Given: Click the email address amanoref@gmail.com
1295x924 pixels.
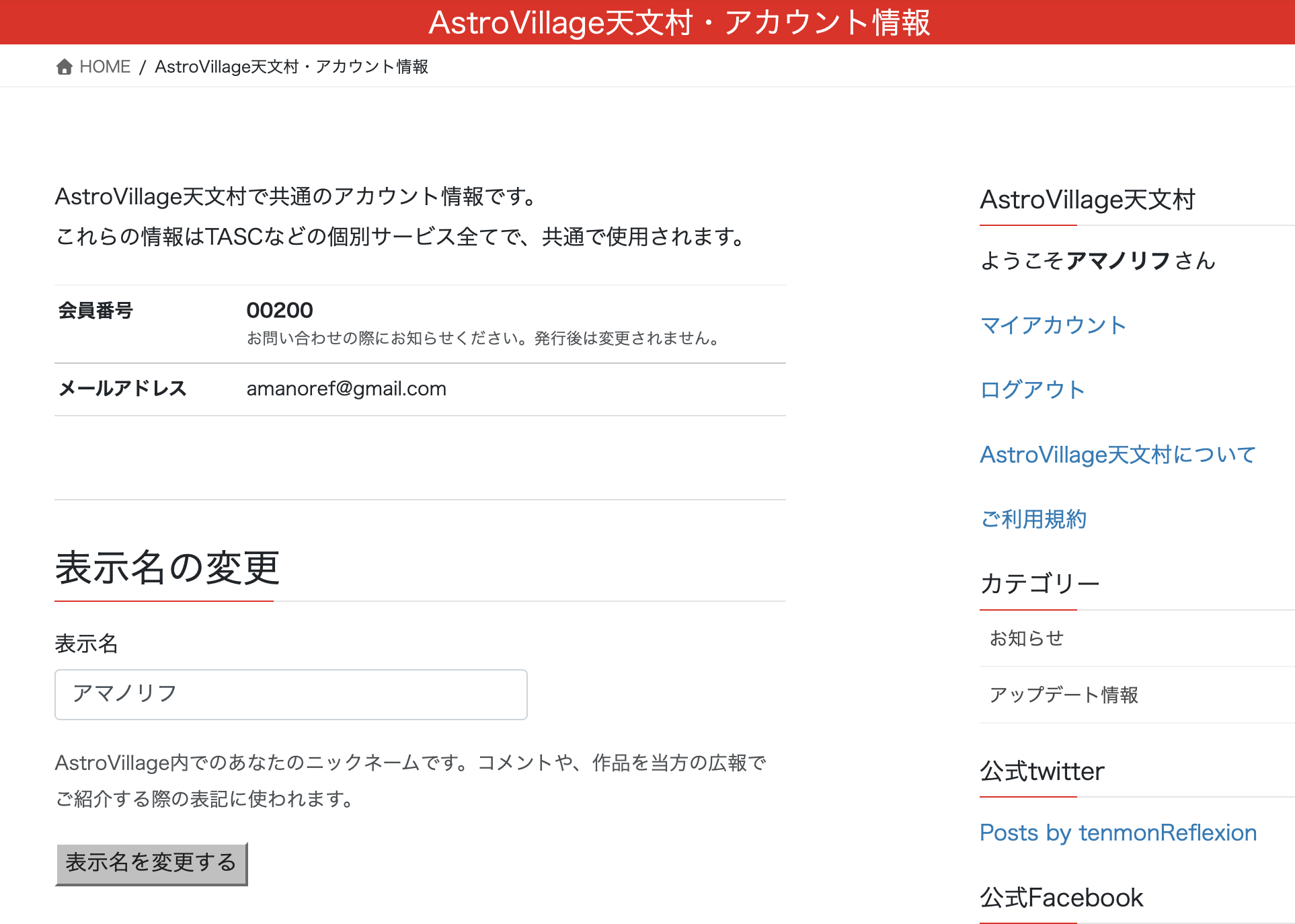Looking at the screenshot, I should pyautogui.click(x=346, y=389).
